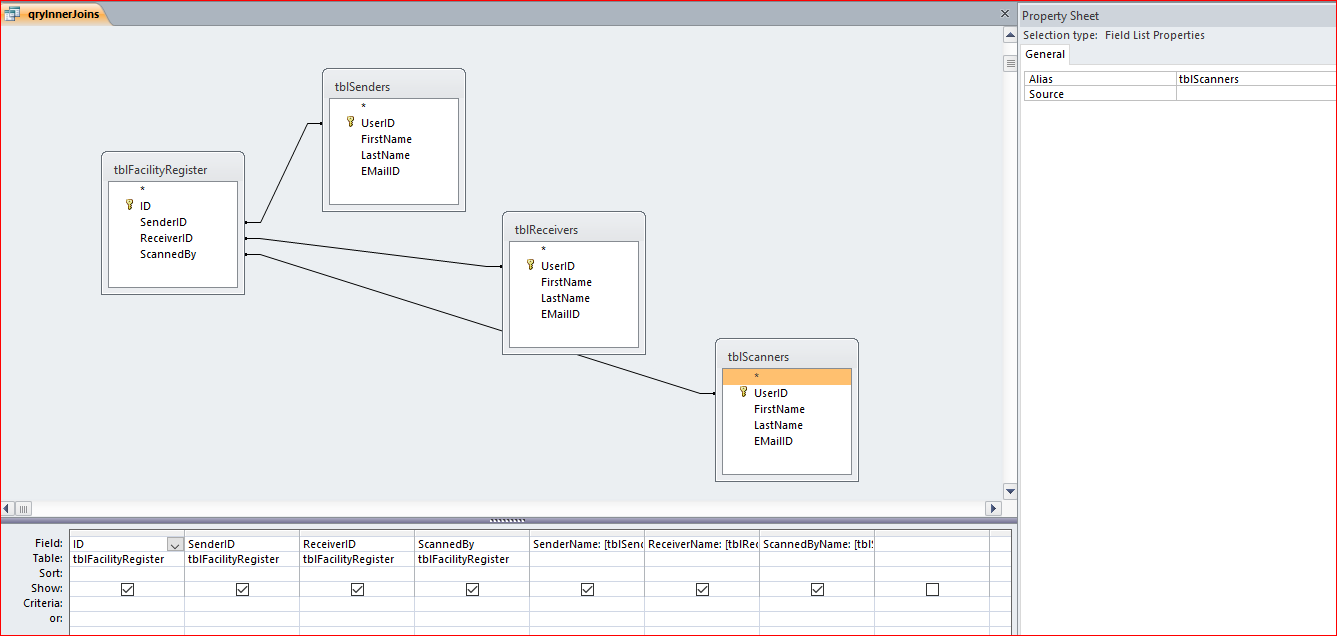Select the tblFacilityRegister table title
The image size is (1337, 636).
click(x=160, y=170)
